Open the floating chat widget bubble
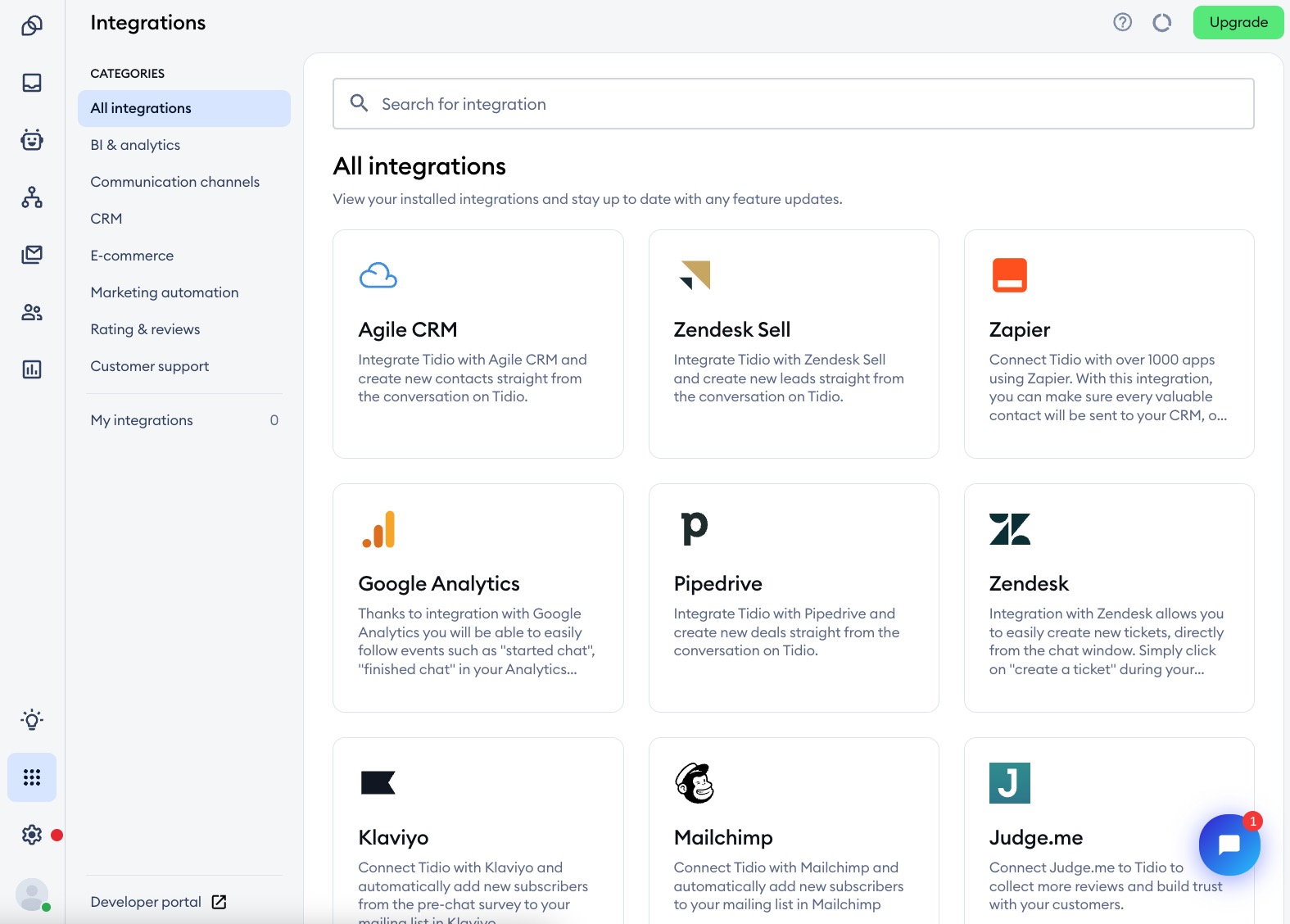1290x924 pixels. click(1229, 845)
